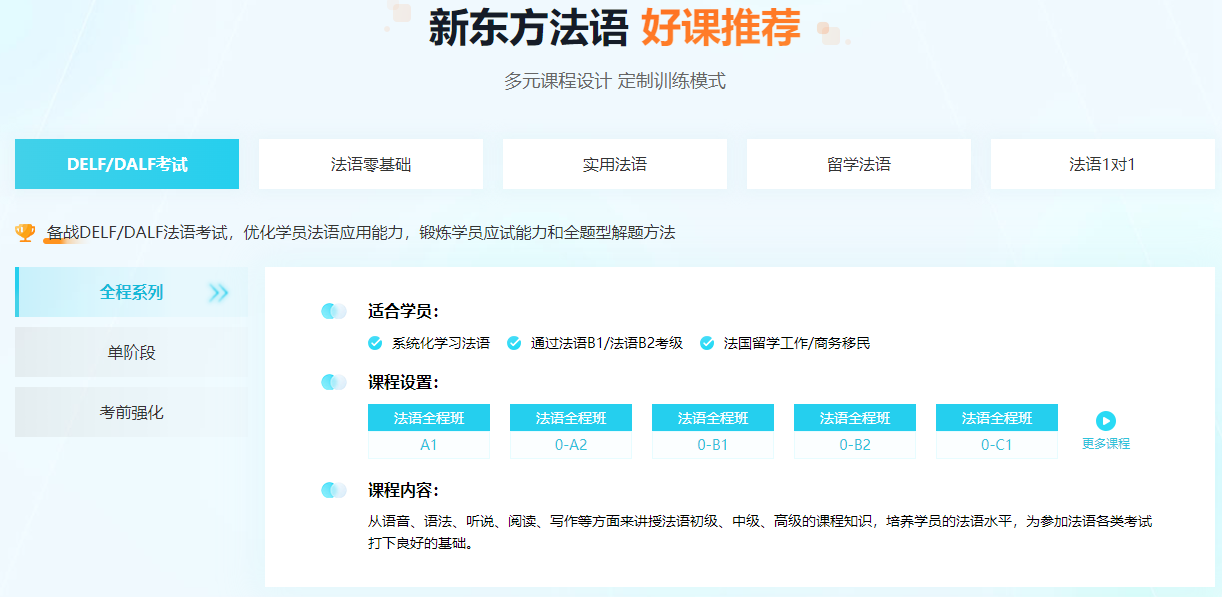Click the checkmark beside 系统化学习法语
Screen dimensions: 1222x597
(x=375, y=343)
